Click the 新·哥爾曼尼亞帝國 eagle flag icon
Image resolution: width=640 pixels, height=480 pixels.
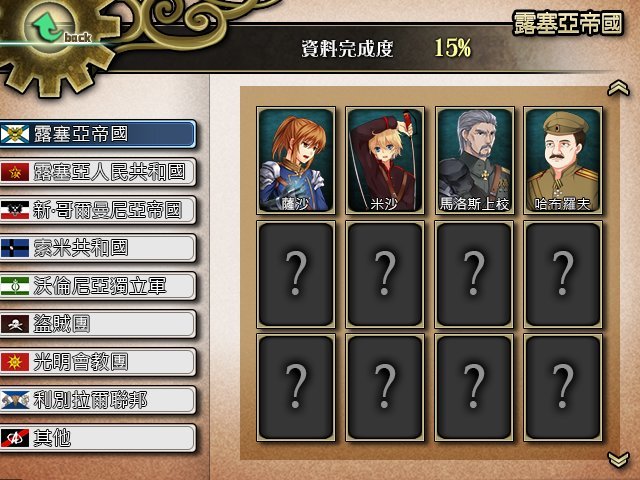15,210
